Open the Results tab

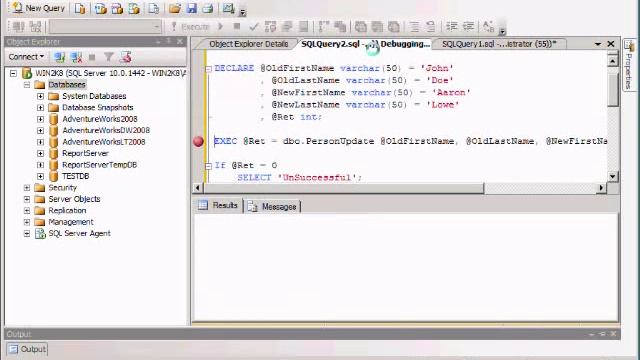click(x=218, y=205)
